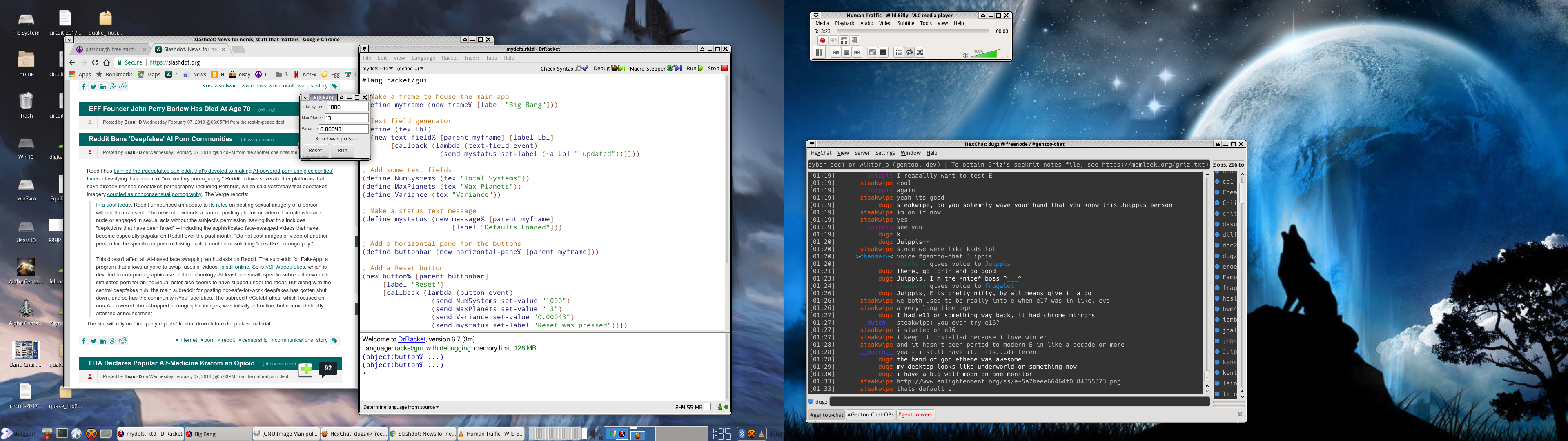Image resolution: width=1568 pixels, height=441 pixels.
Task: Open Reddit Bans Deepfakes article headline
Action: [x=161, y=140]
